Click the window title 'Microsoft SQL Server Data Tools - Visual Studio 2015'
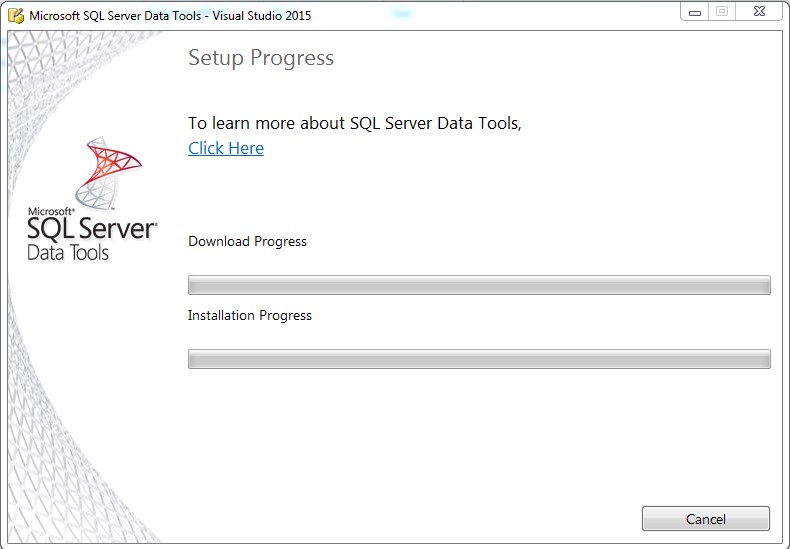Image resolution: width=790 pixels, height=549 pixels. click(x=170, y=16)
